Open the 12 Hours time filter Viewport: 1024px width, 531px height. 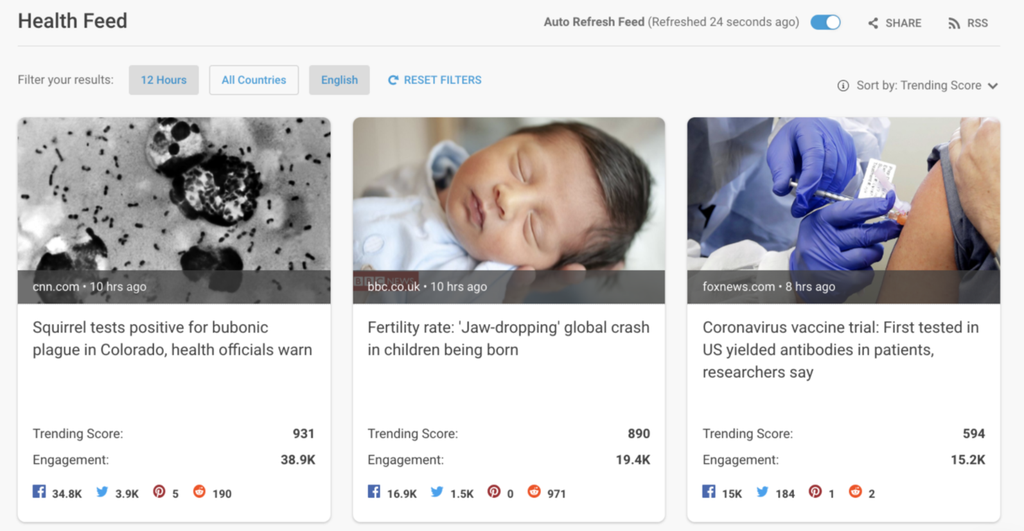coord(164,80)
